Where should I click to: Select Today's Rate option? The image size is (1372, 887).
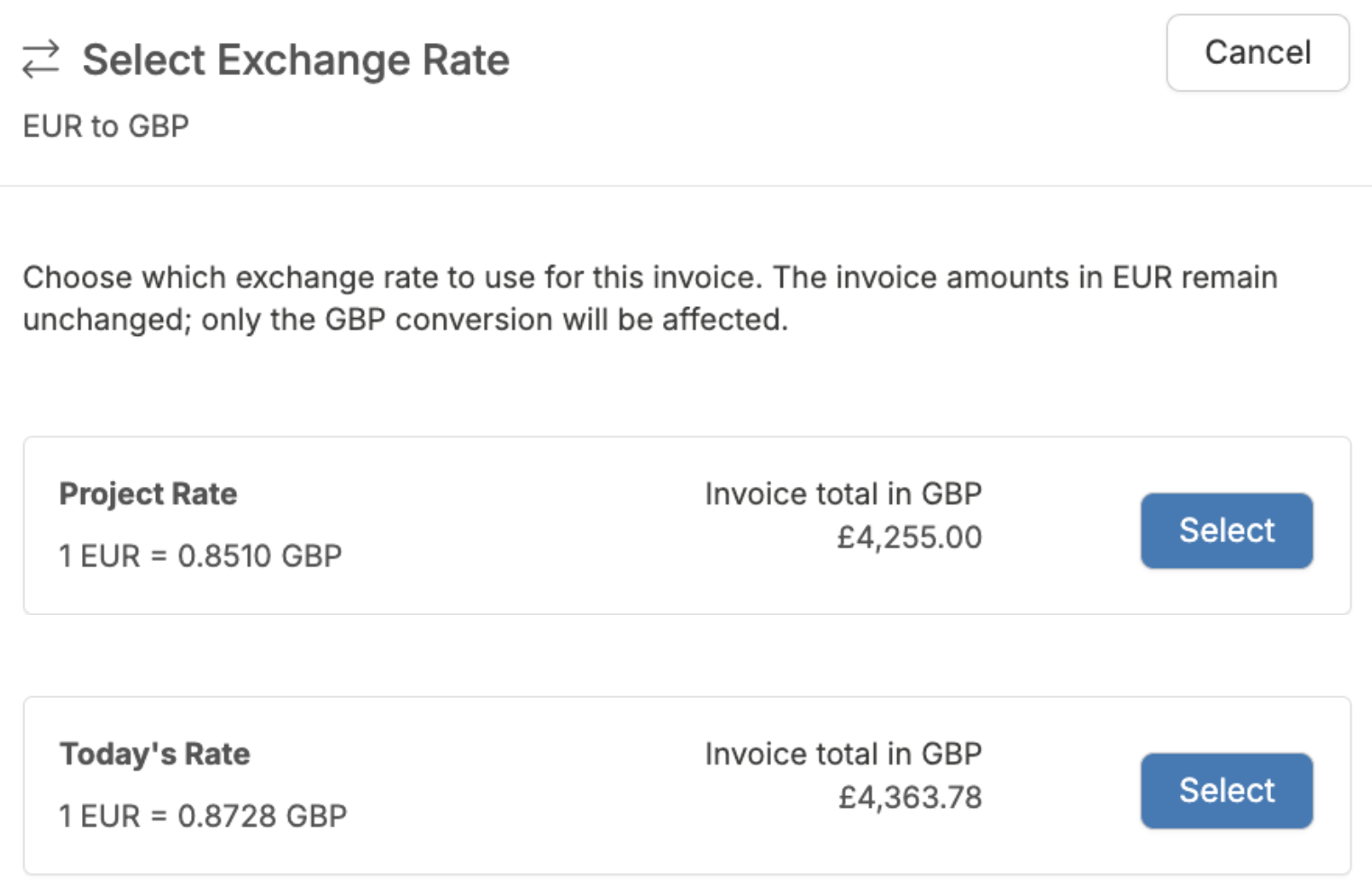tap(1225, 791)
